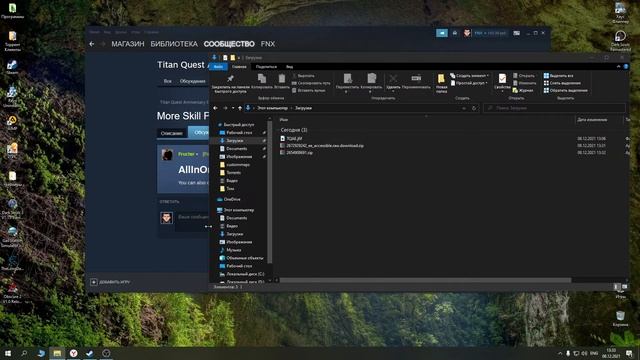Switch to the Главная ribbon tab
Viewport: 640px width, 360px height.
239,67
